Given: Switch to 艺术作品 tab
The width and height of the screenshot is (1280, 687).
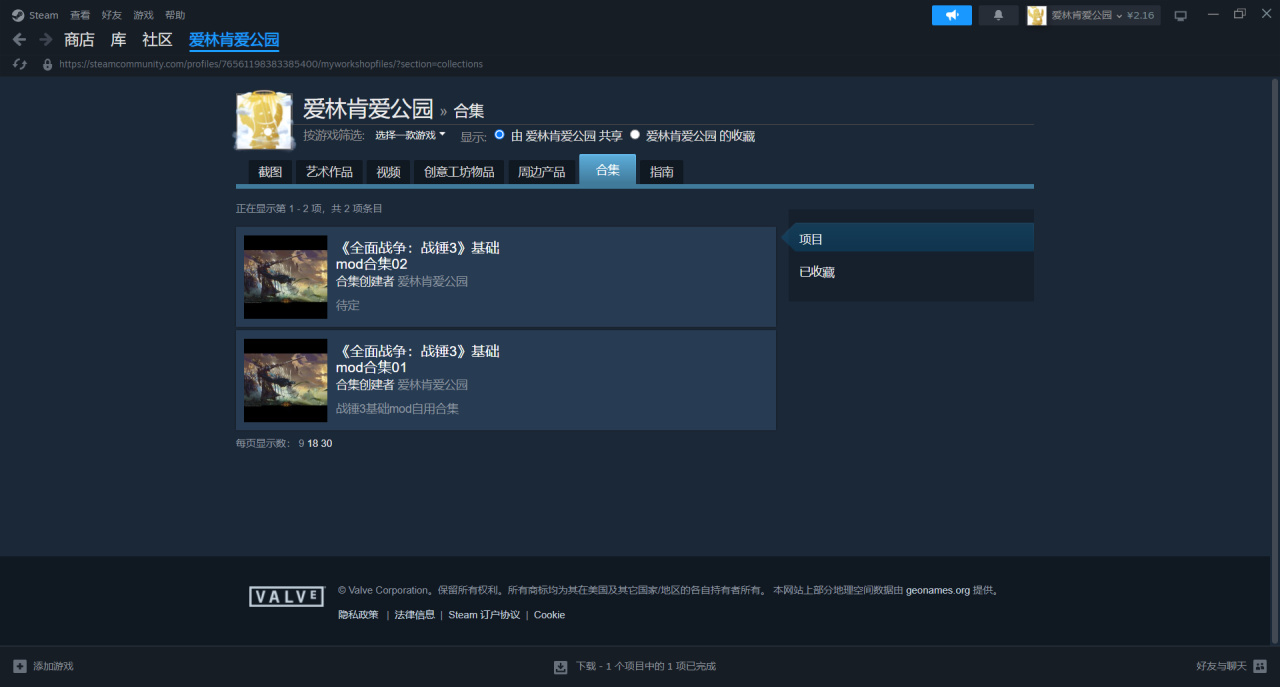Looking at the screenshot, I should pos(329,172).
